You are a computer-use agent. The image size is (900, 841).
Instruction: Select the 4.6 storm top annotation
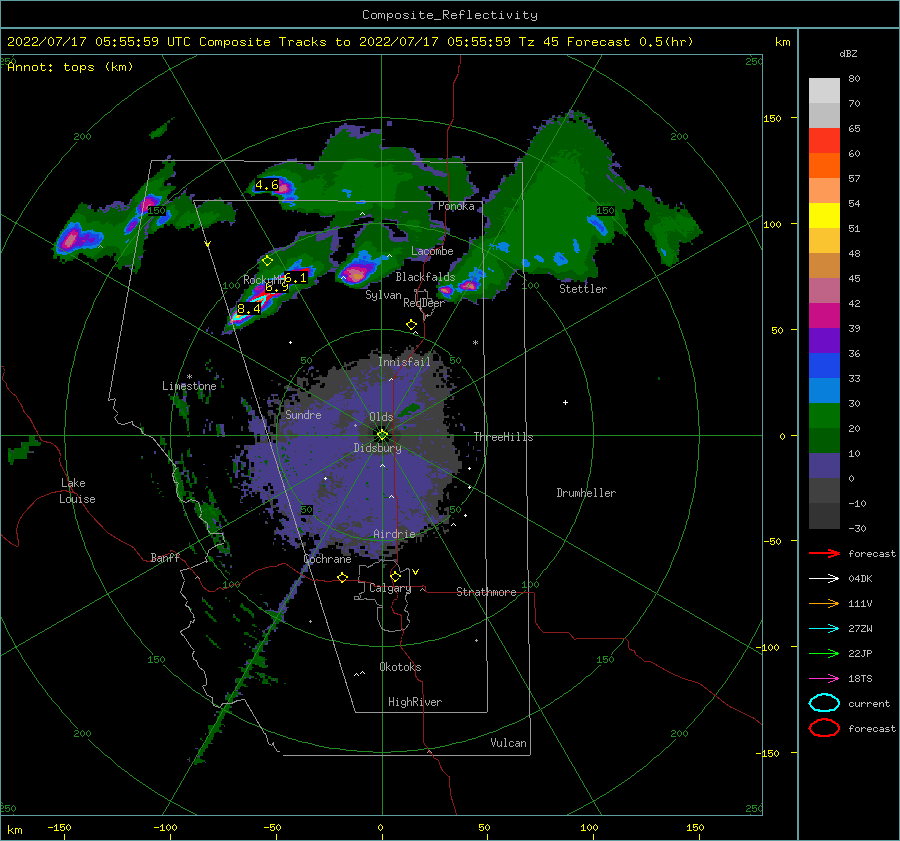coord(267,185)
